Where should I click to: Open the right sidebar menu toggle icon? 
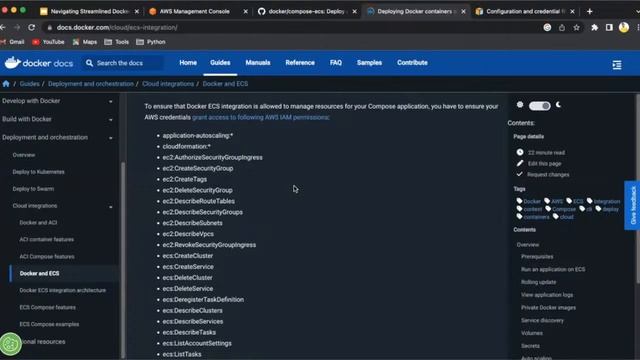click(617, 65)
